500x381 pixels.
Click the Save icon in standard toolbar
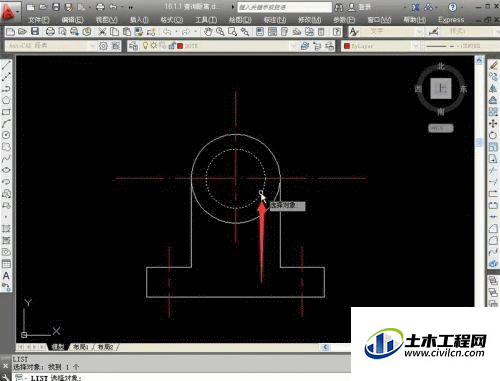(x=35, y=32)
